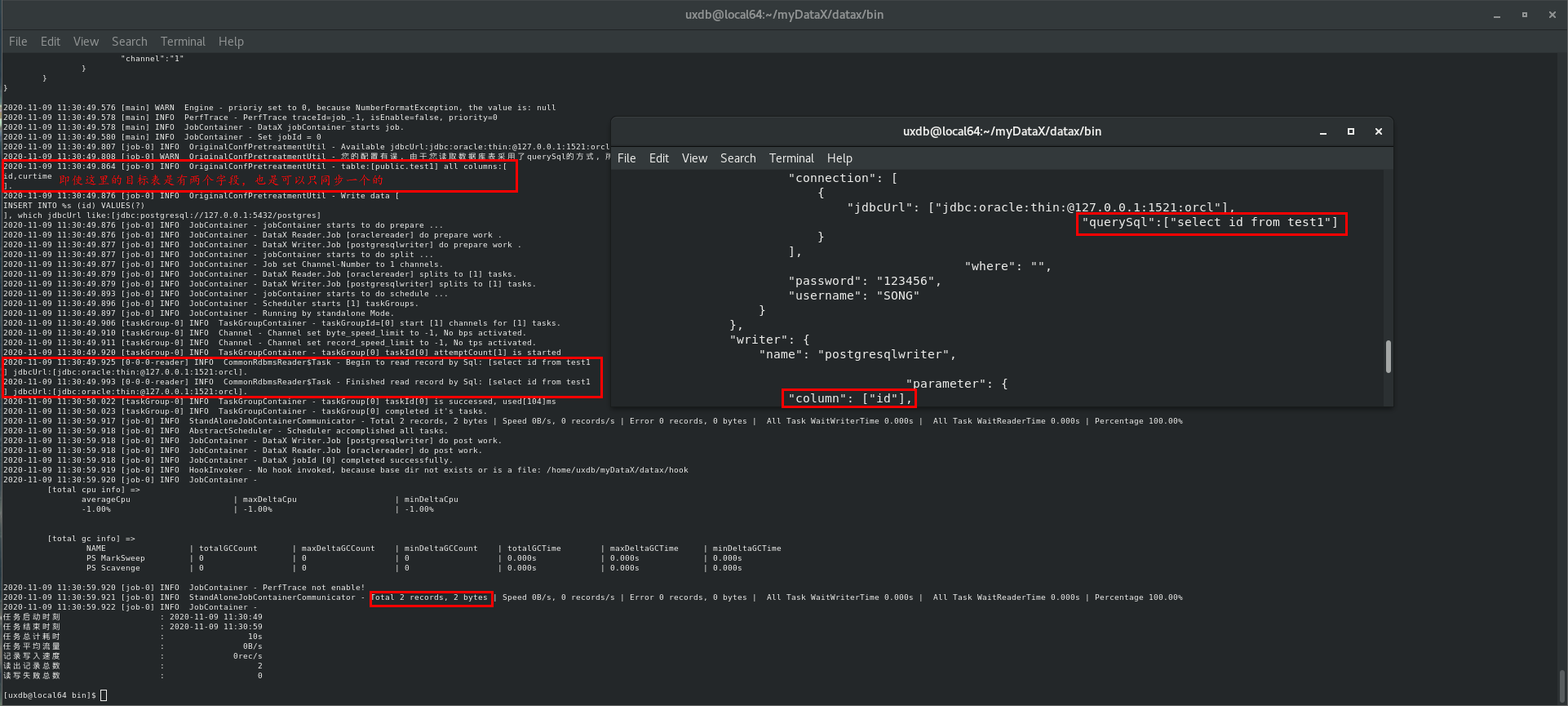
Task: Restore the background terminal window
Action: tap(1525, 15)
